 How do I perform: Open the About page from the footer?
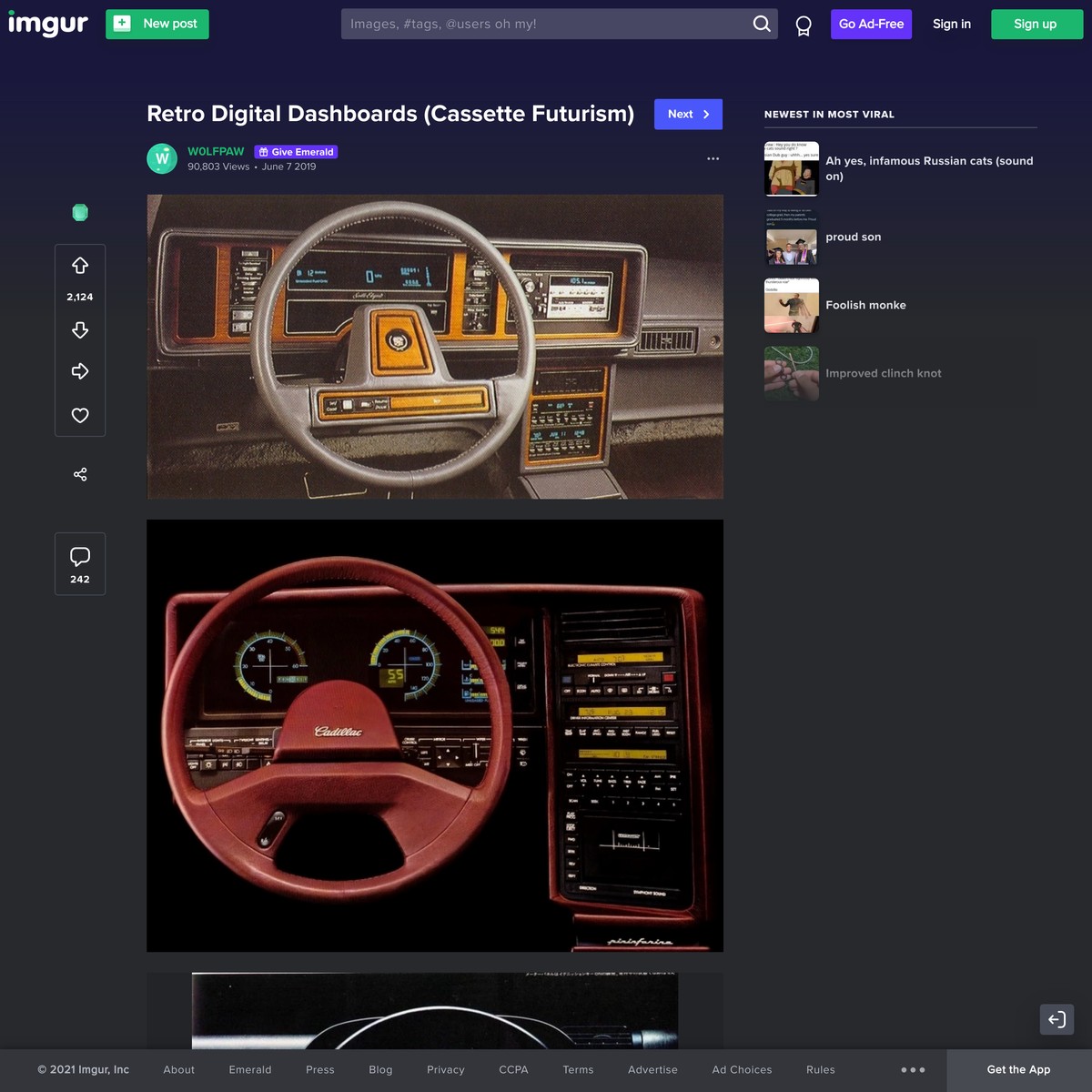click(x=178, y=1070)
